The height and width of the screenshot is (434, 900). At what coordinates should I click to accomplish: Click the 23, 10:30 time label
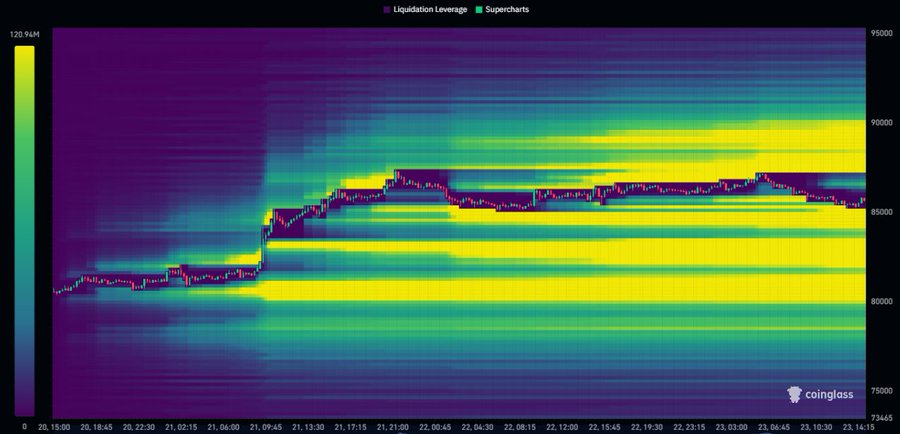(817, 428)
